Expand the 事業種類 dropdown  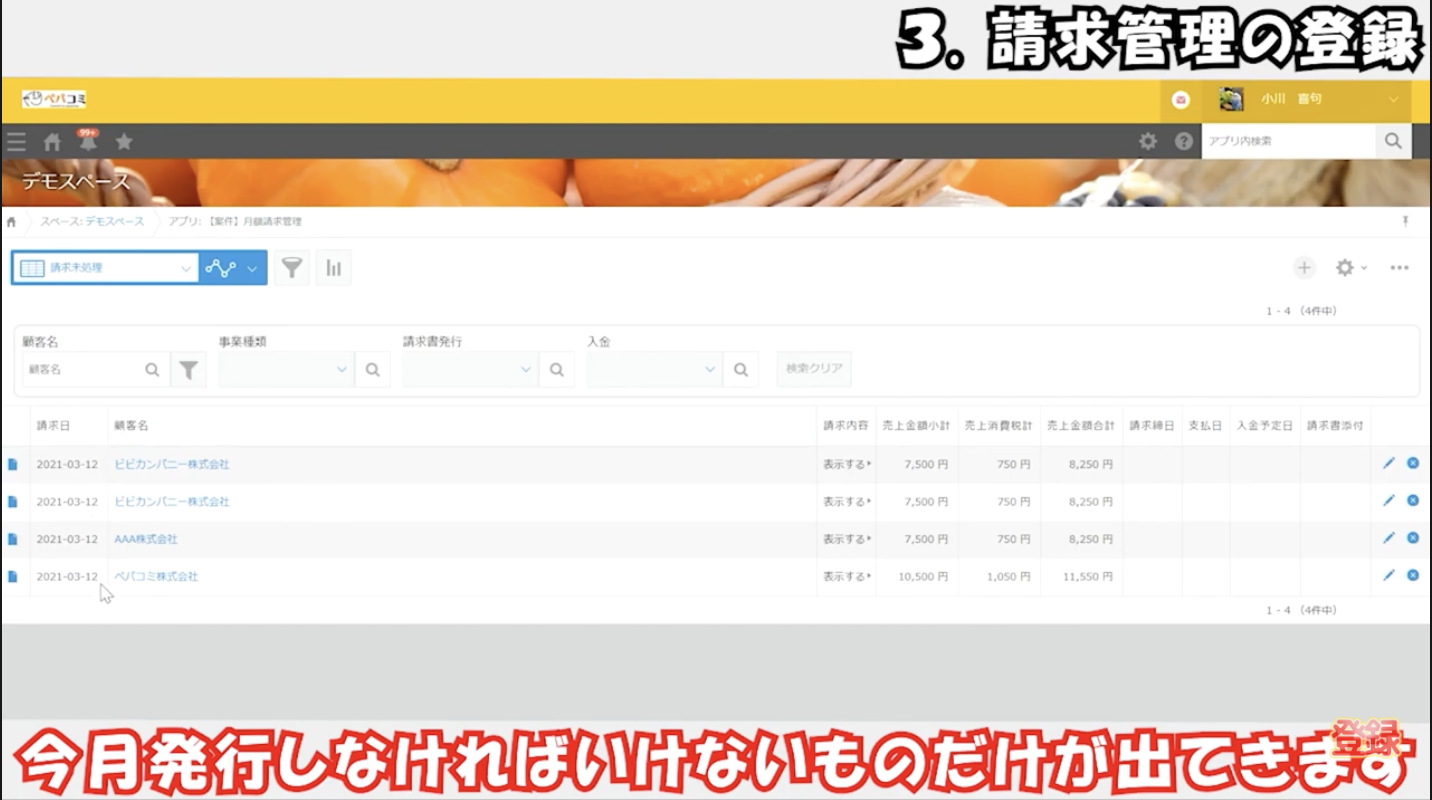tap(285, 369)
